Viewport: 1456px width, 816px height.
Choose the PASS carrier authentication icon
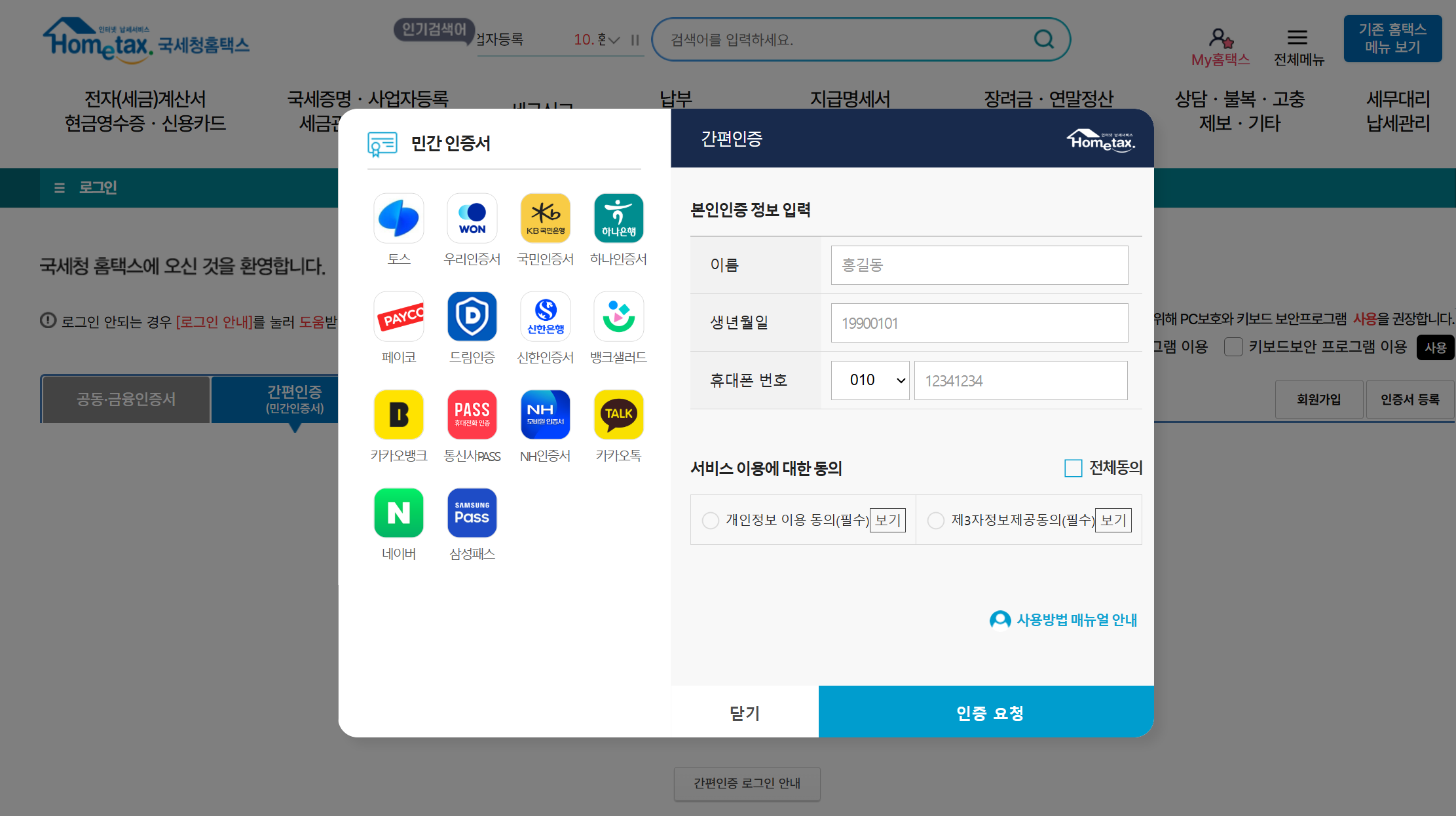(x=472, y=415)
